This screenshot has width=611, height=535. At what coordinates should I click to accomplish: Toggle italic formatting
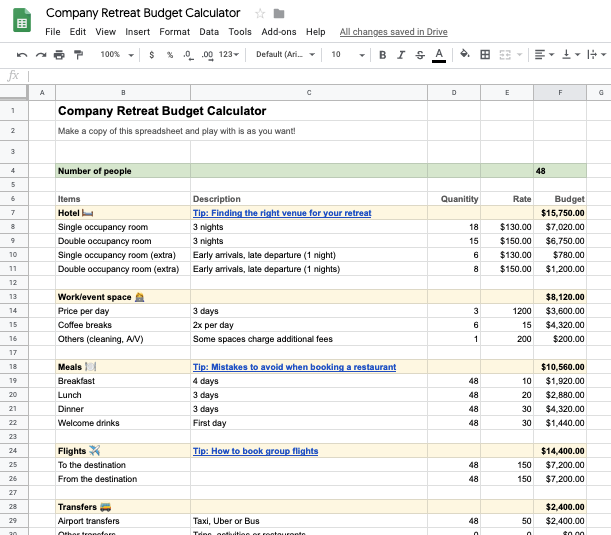point(401,55)
